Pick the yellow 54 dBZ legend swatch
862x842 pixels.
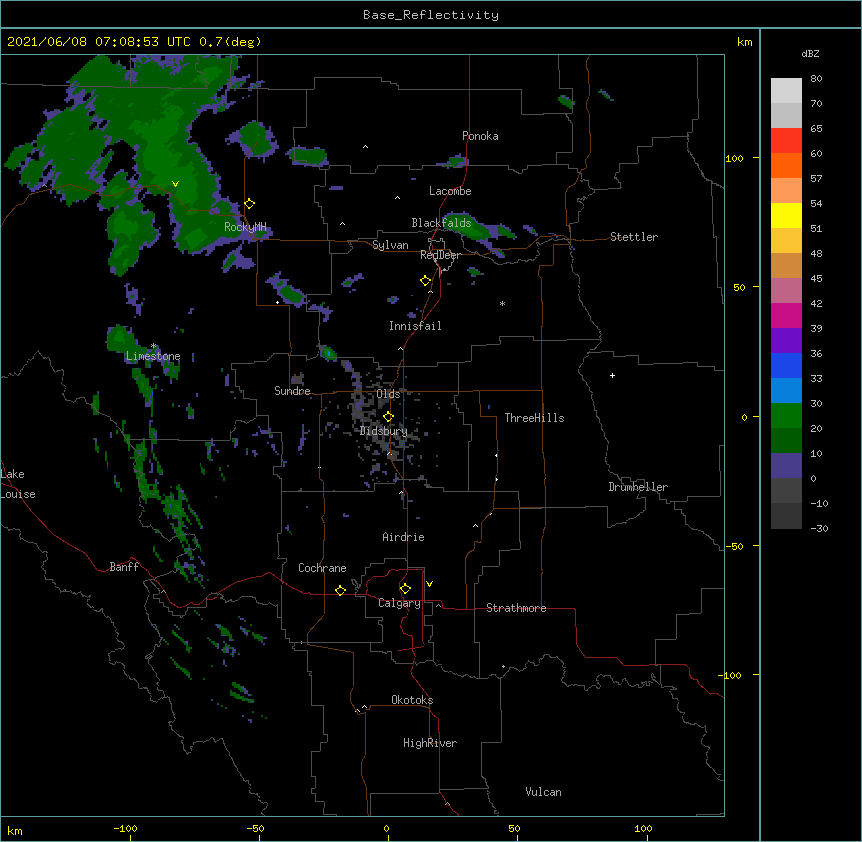pyautogui.click(x=786, y=215)
